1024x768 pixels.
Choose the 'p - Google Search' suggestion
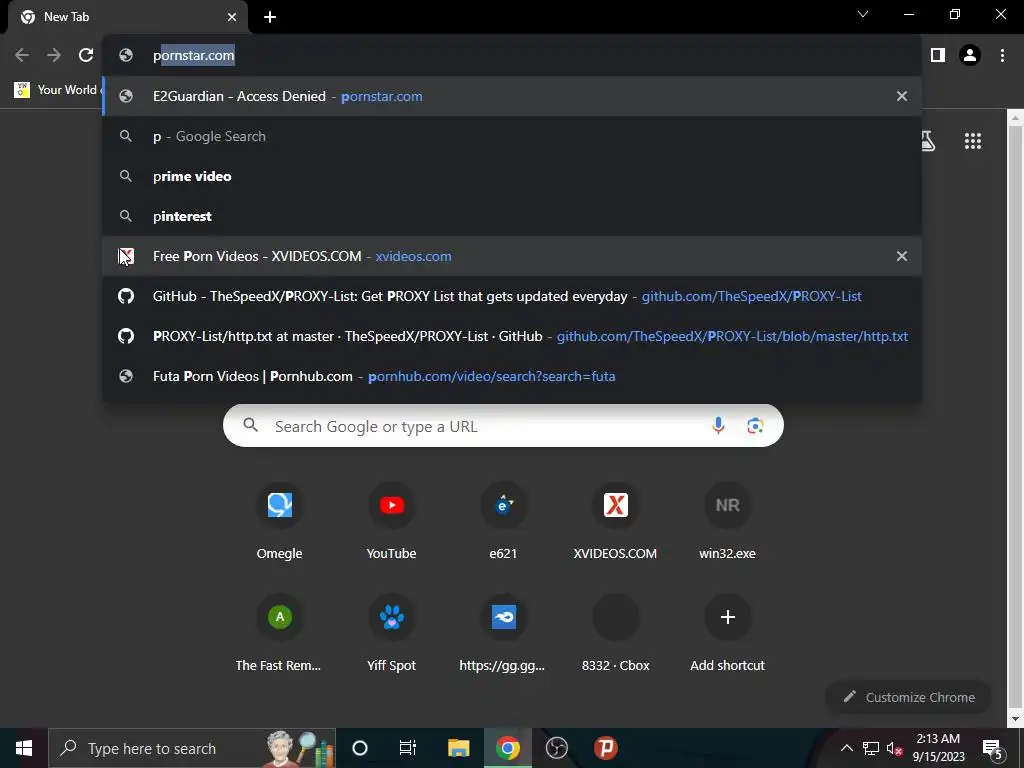(512, 136)
